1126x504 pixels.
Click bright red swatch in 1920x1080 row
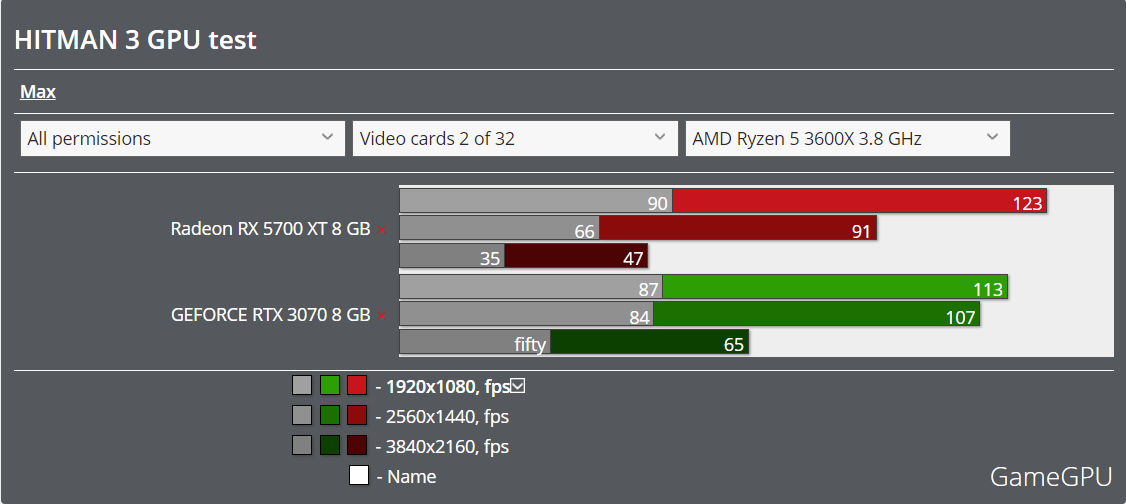coord(357,386)
